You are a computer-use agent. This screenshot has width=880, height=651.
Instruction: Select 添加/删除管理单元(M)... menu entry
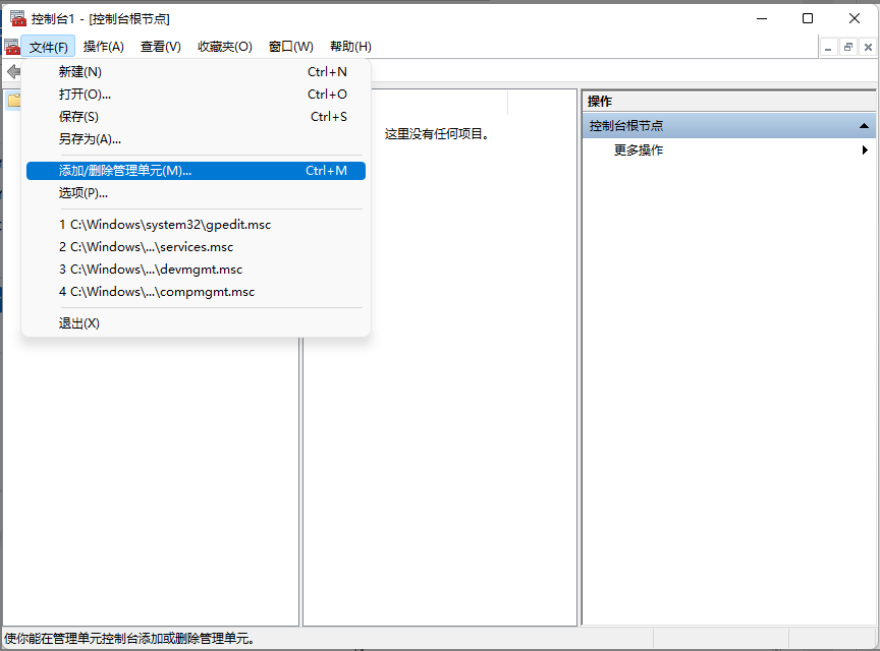tap(196, 171)
